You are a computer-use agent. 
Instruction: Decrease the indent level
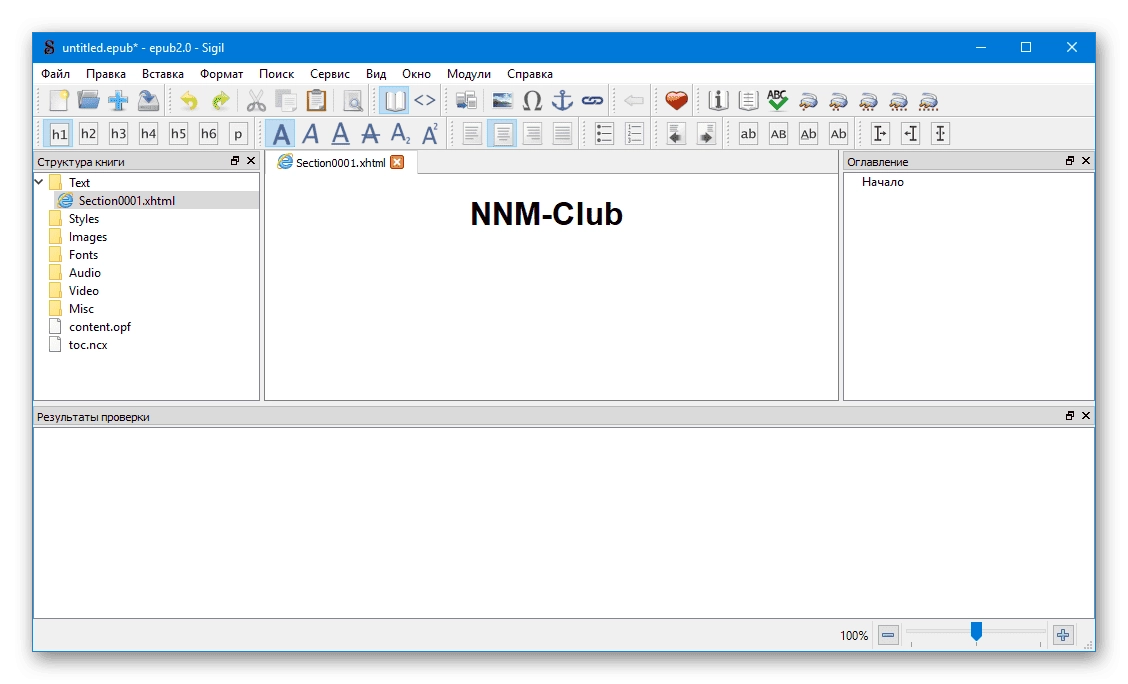pyautogui.click(x=676, y=134)
